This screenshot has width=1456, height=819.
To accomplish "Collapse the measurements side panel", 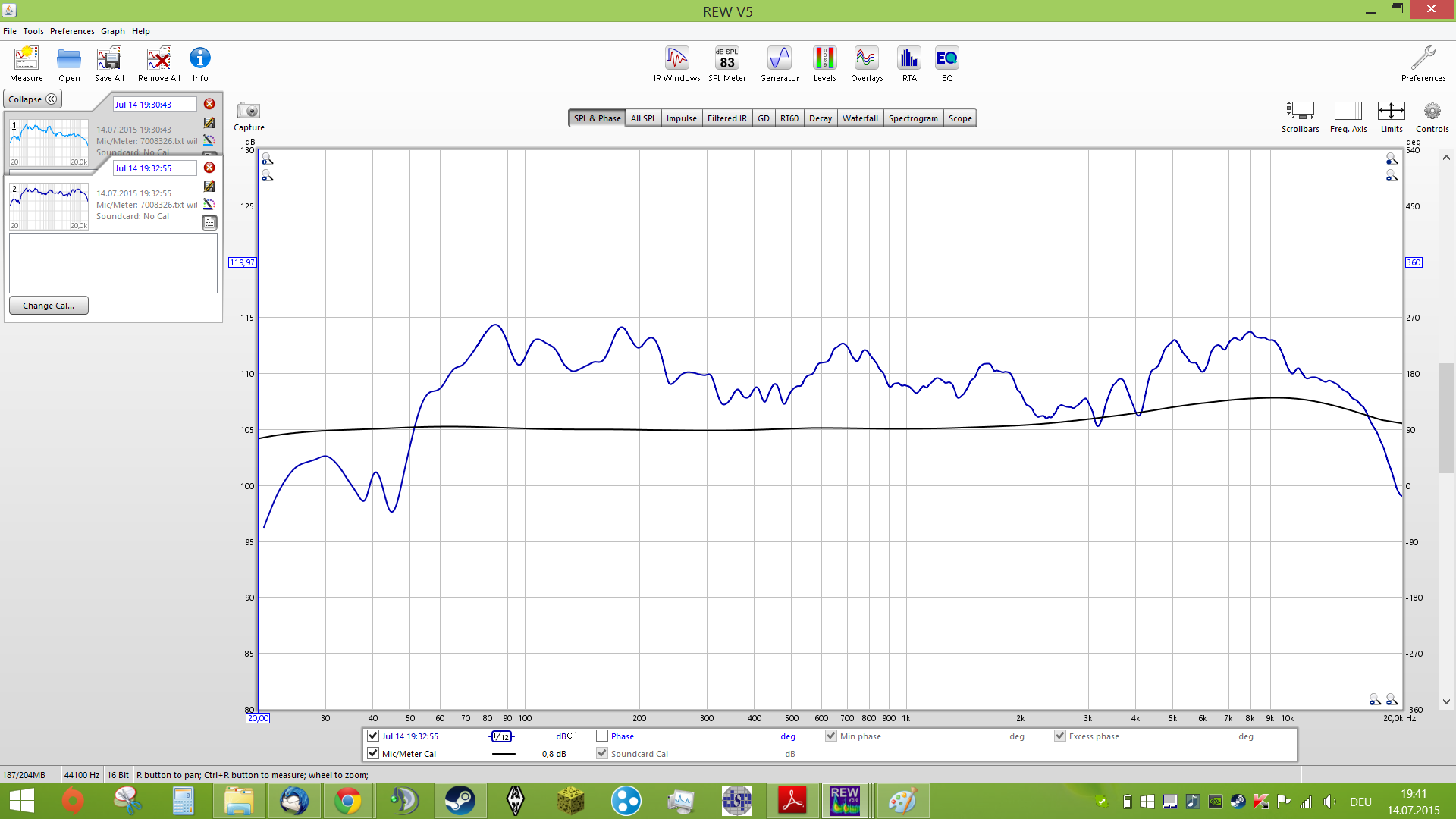I will [33, 99].
